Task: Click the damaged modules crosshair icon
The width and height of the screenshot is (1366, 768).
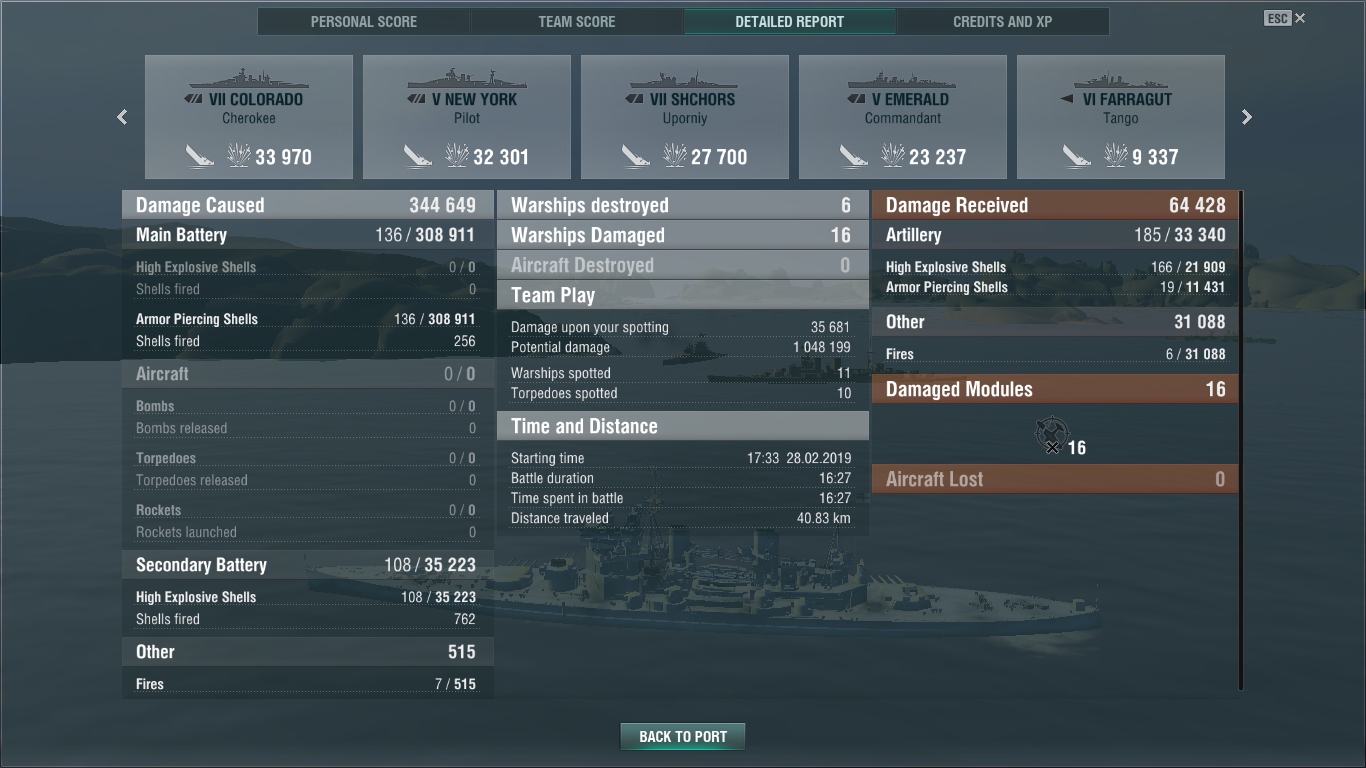Action: [x=1050, y=435]
